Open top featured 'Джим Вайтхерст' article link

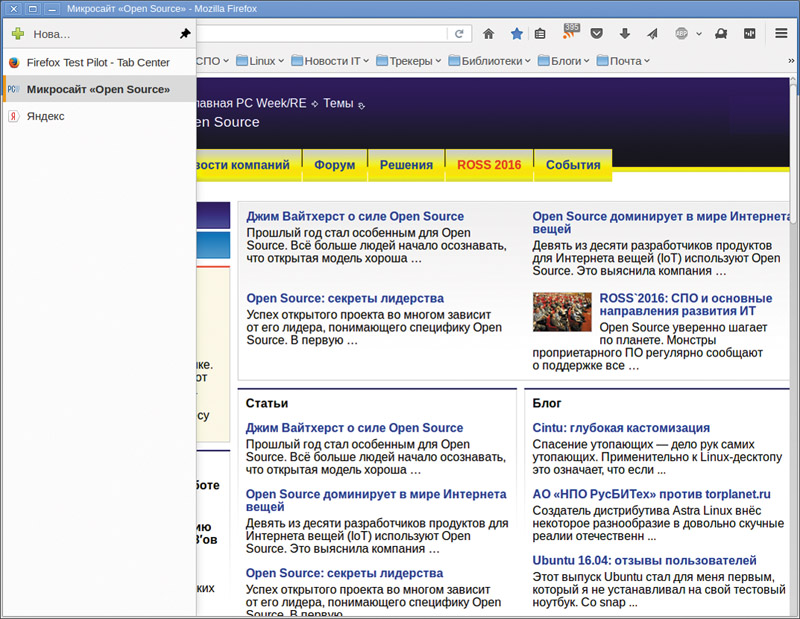(355, 216)
